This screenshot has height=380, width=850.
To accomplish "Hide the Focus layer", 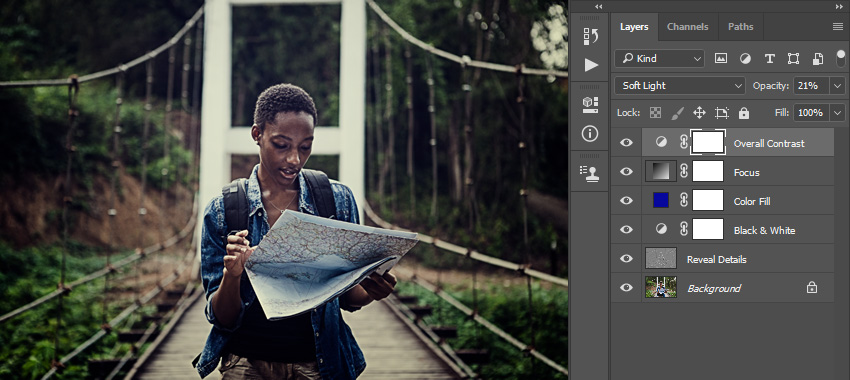I will point(627,171).
